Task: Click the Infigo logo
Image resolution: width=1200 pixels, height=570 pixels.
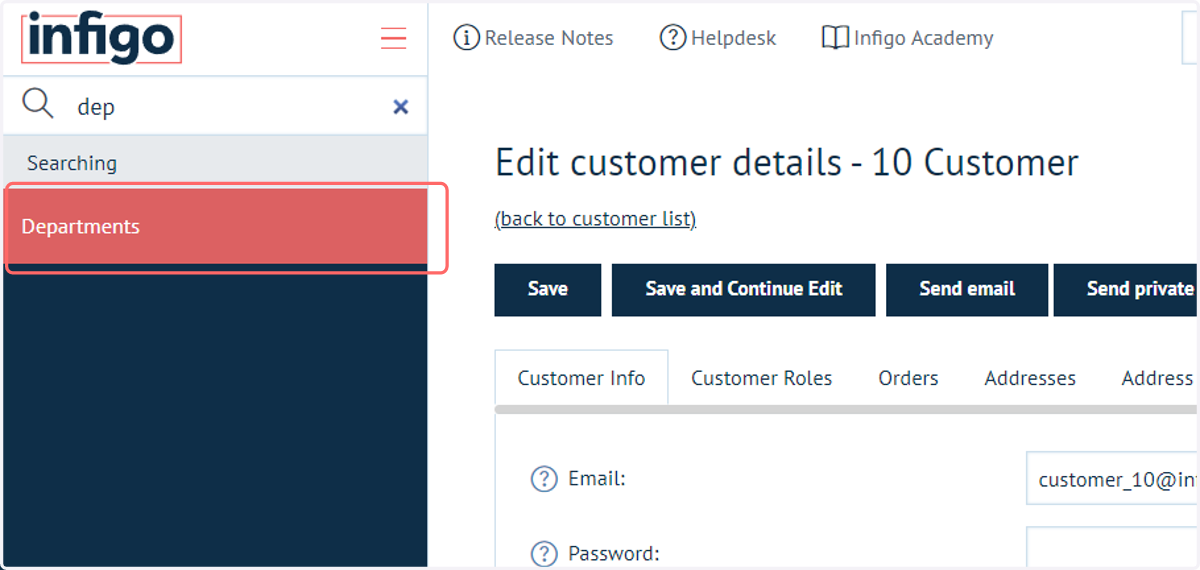Action: click(101, 39)
